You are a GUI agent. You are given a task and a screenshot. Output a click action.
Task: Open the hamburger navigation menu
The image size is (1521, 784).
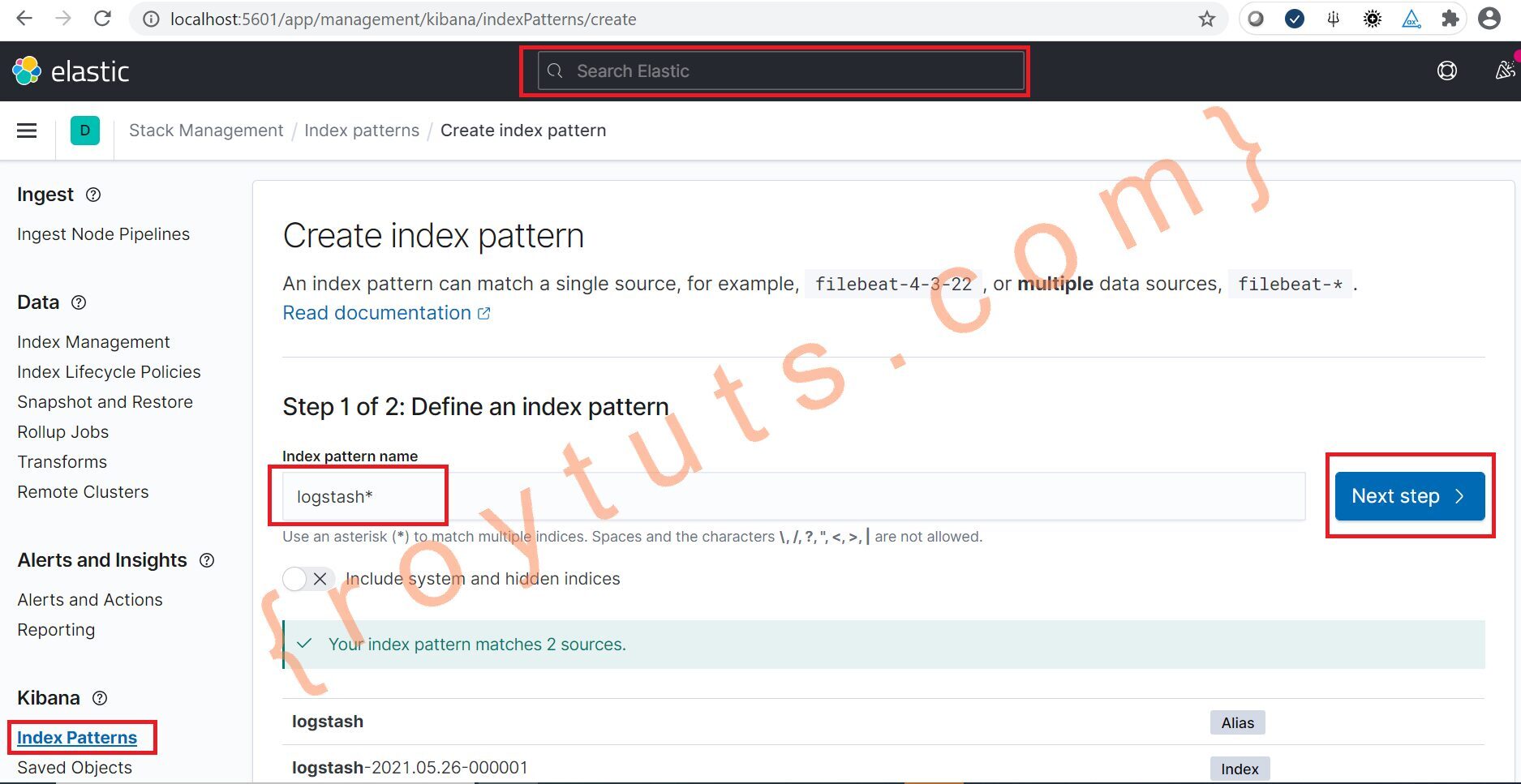click(27, 131)
